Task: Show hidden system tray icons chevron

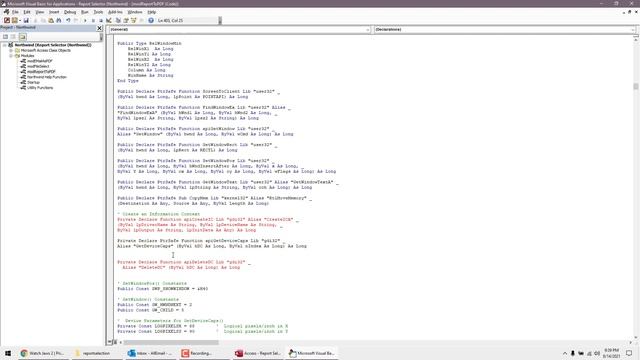Action: 565,353
